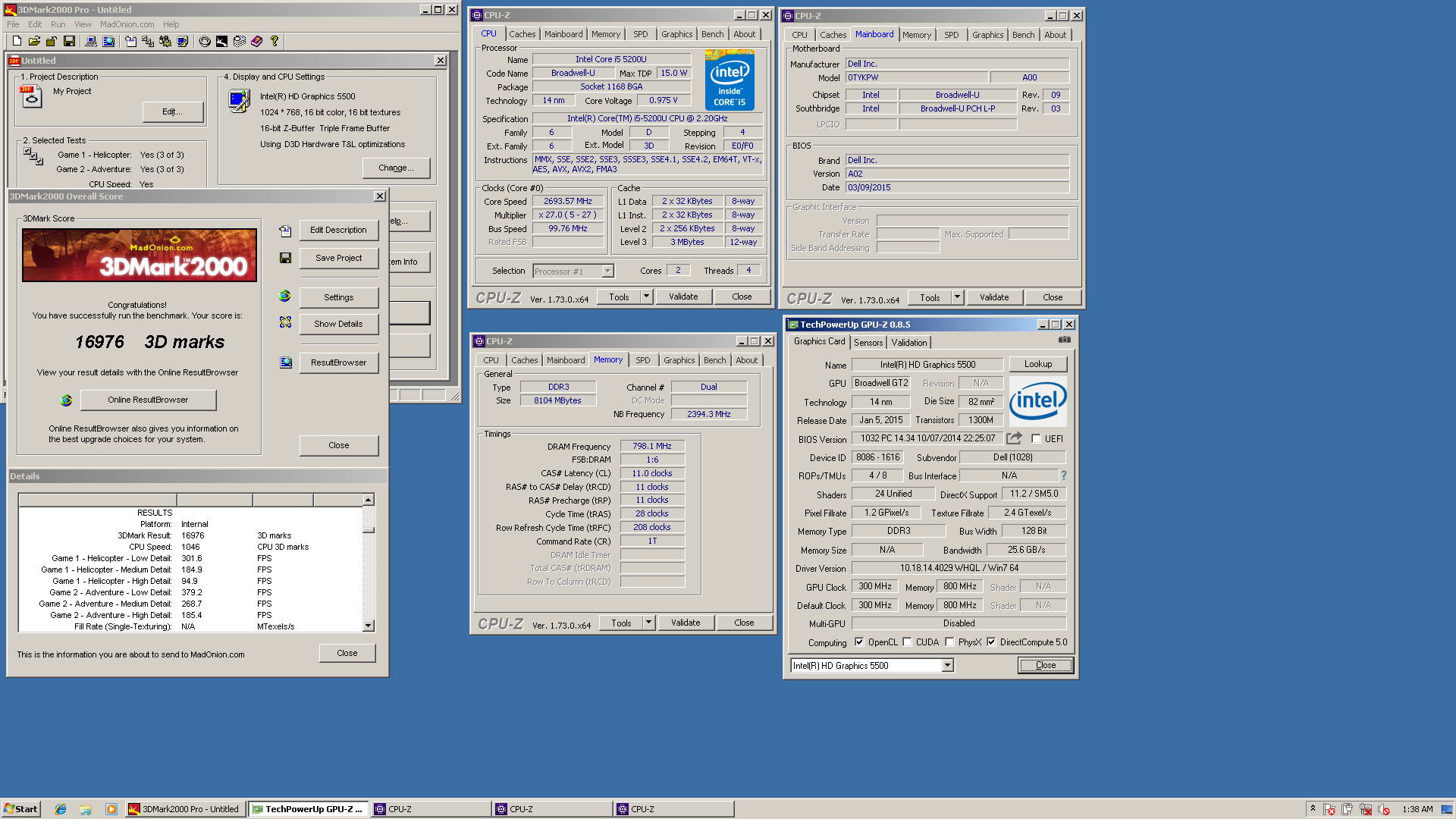Open the Sensors tab in GPU-Z
The height and width of the screenshot is (819, 1456).
(868, 343)
